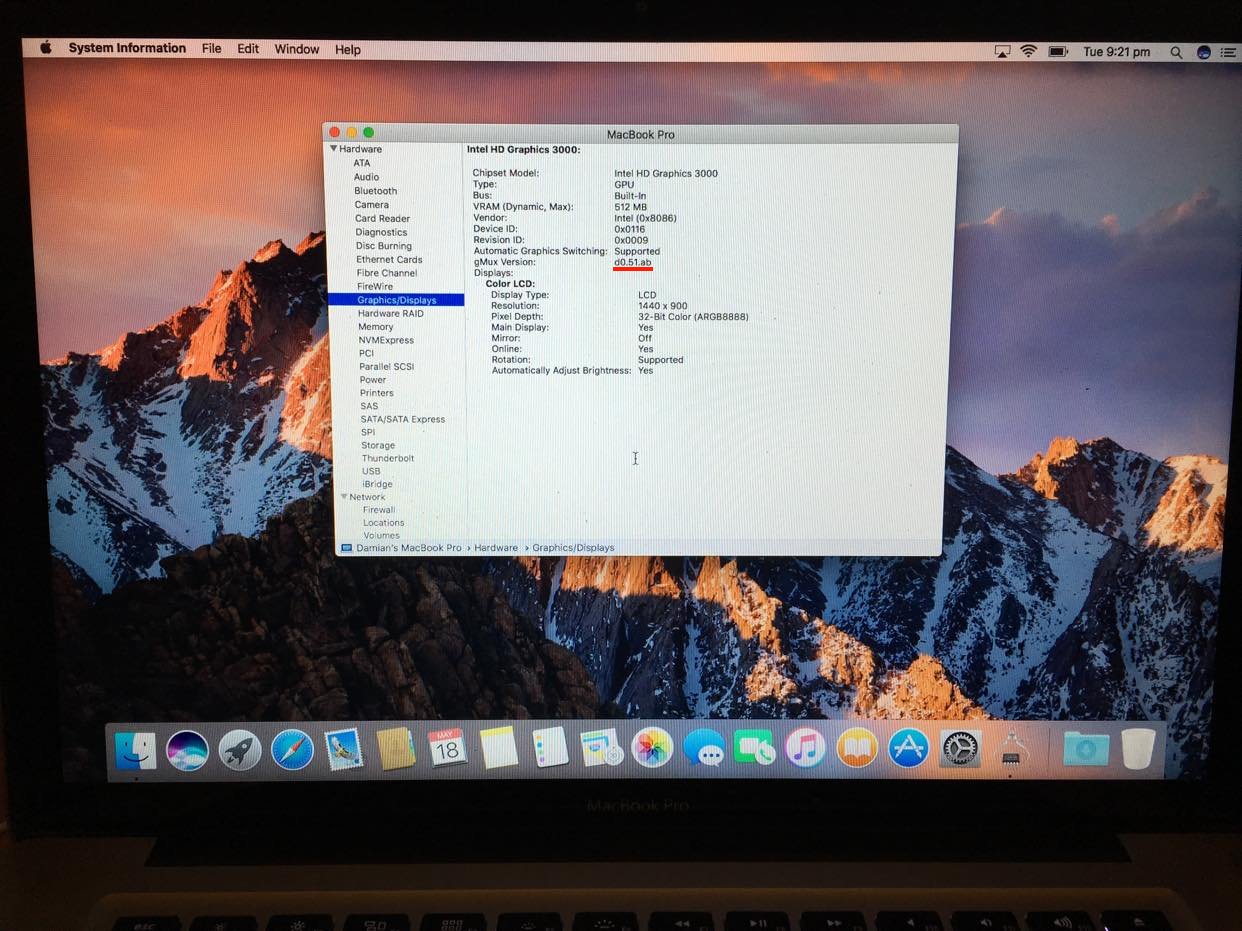This screenshot has width=1242, height=931.
Task: Click Graphics/Displays in the path bar
Action: pyautogui.click(x=573, y=548)
